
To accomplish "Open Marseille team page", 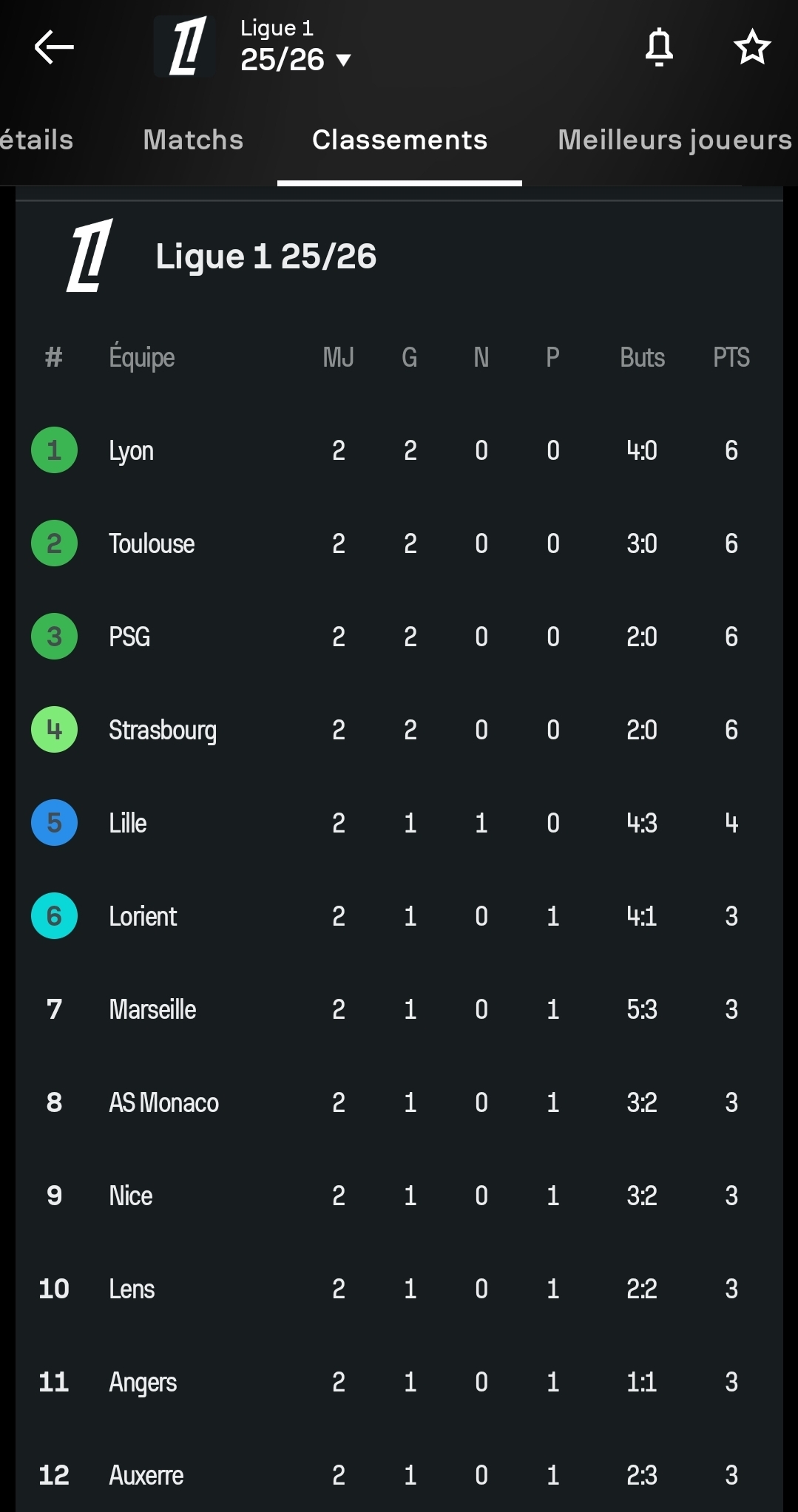I will (152, 1009).
